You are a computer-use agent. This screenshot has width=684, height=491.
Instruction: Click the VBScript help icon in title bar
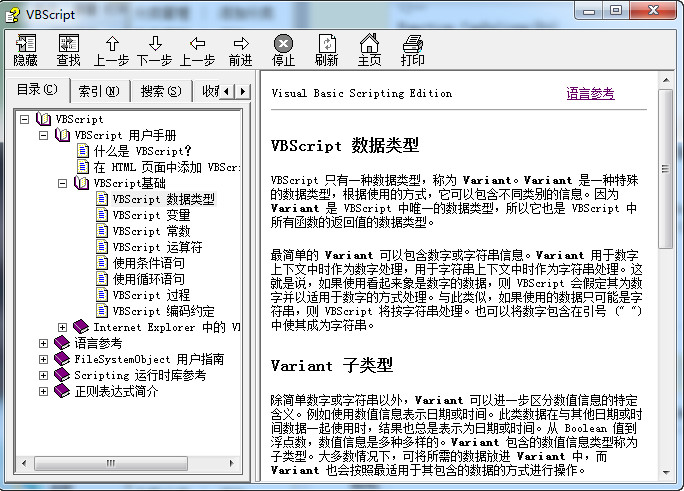(x=13, y=15)
